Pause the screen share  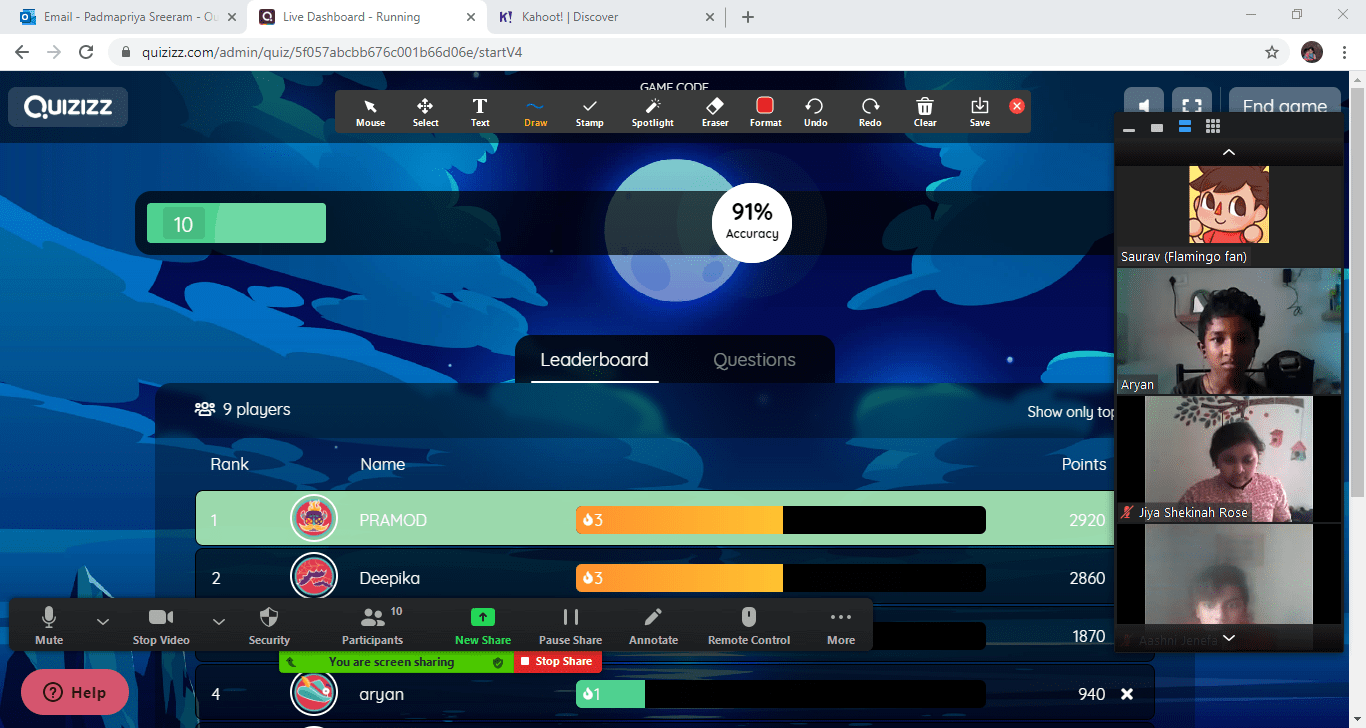pyautogui.click(x=570, y=625)
